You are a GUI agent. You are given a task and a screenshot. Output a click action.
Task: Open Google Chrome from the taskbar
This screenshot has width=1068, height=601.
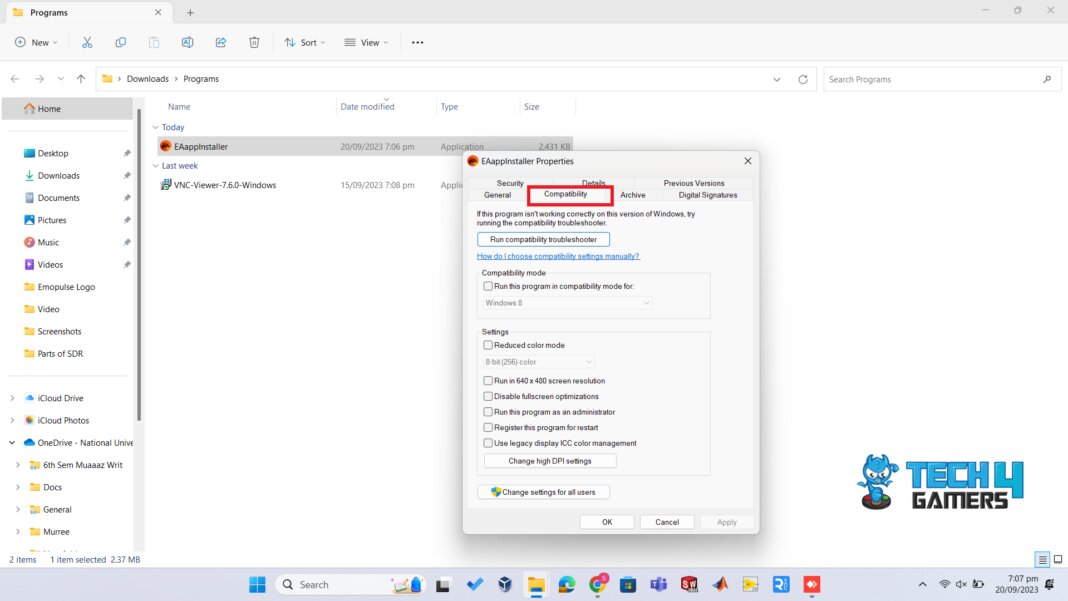coord(597,584)
